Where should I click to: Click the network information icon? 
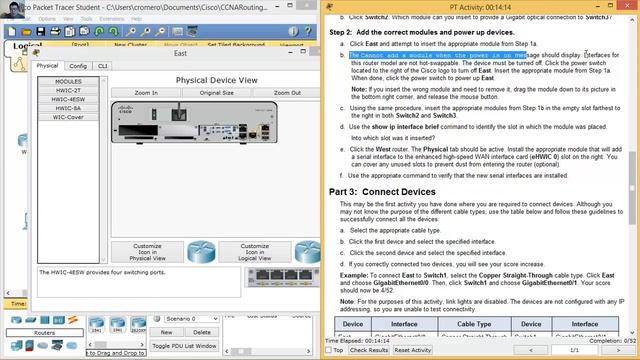pos(293,31)
